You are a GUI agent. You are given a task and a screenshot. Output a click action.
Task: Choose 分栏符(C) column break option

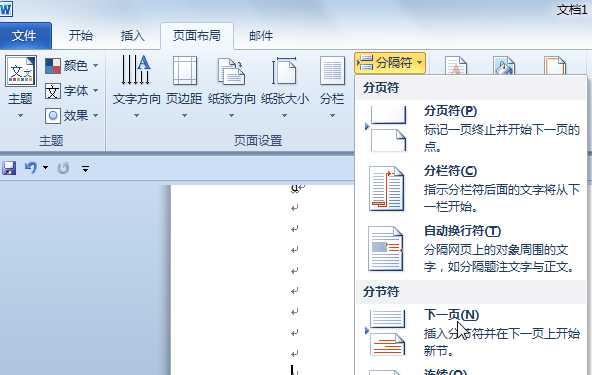point(471,189)
